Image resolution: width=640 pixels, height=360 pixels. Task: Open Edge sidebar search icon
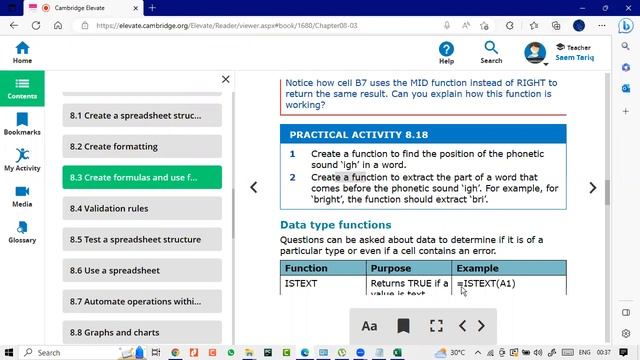[626, 46]
